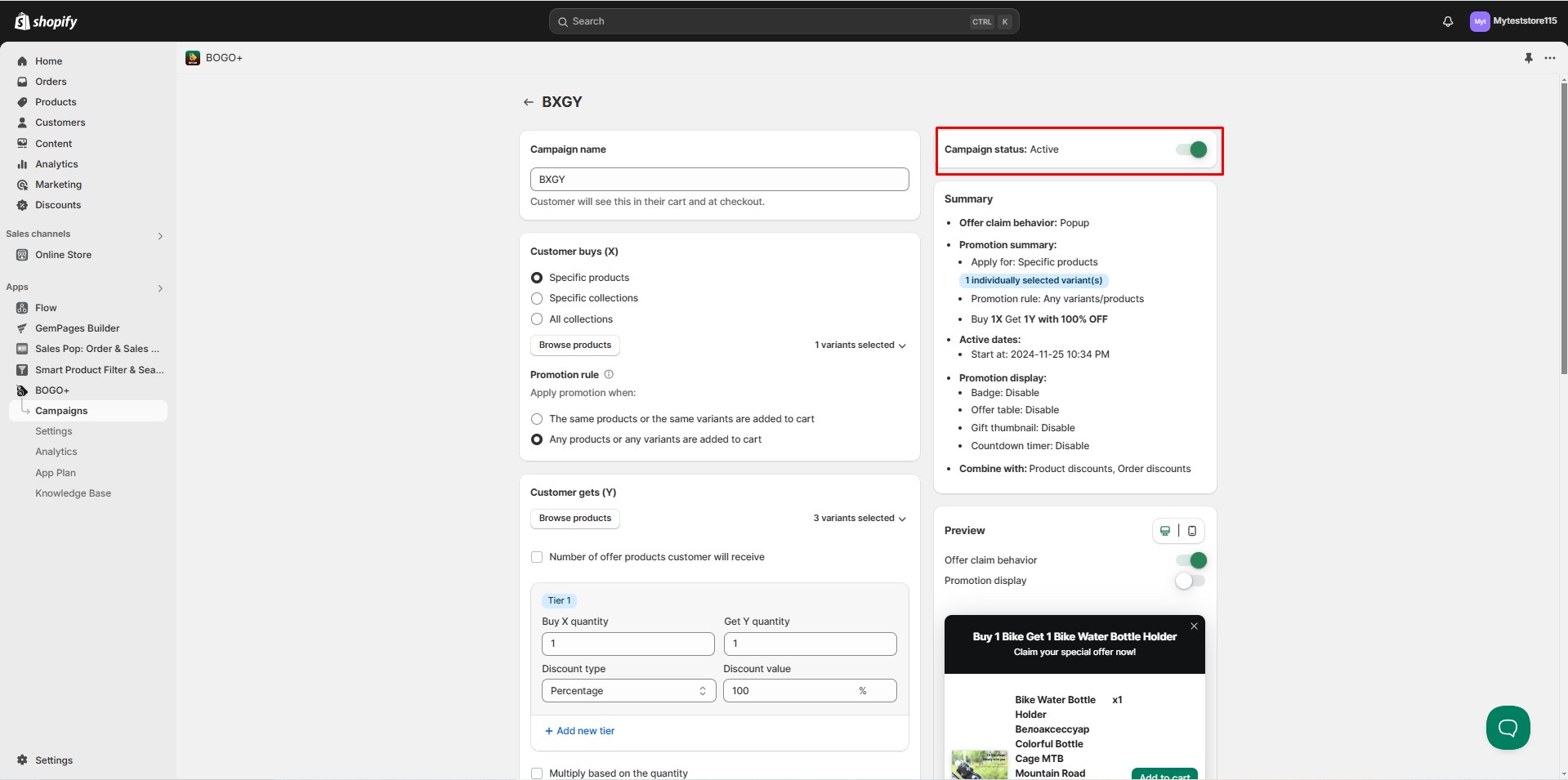Open the Discount type Percentage dropdown
1568x780 pixels.
[x=628, y=691]
